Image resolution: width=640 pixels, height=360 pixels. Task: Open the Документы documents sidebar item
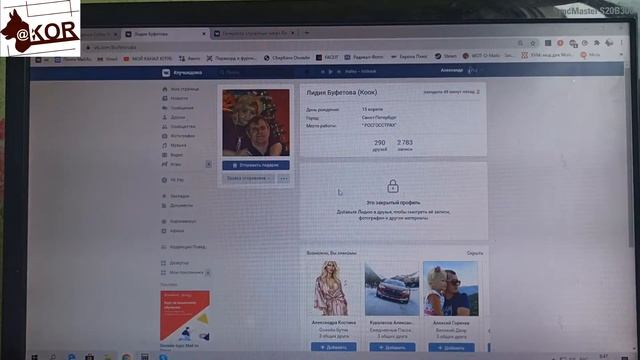tap(178, 205)
